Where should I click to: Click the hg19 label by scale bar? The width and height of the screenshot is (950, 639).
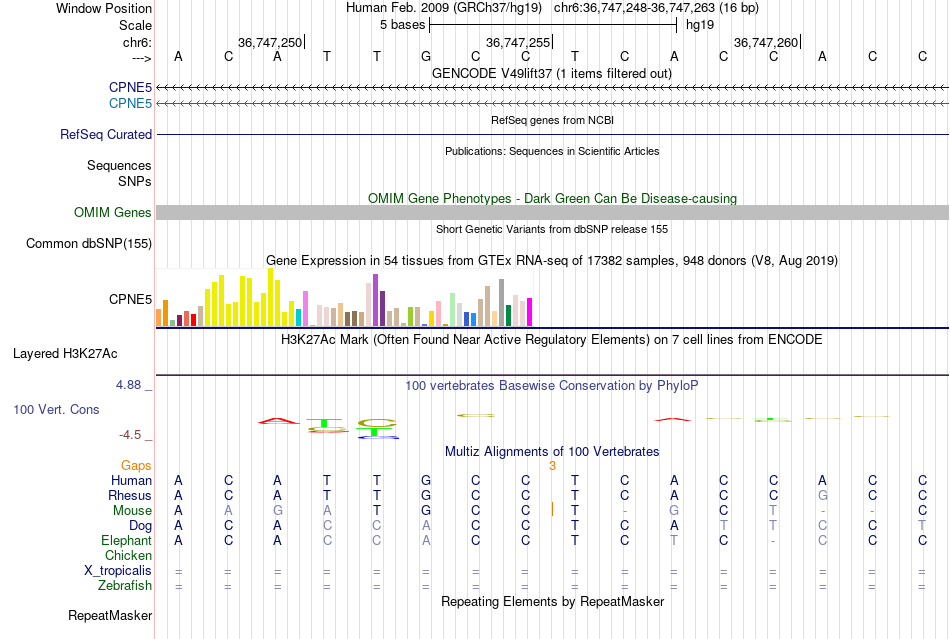pyautogui.click(x=700, y=25)
